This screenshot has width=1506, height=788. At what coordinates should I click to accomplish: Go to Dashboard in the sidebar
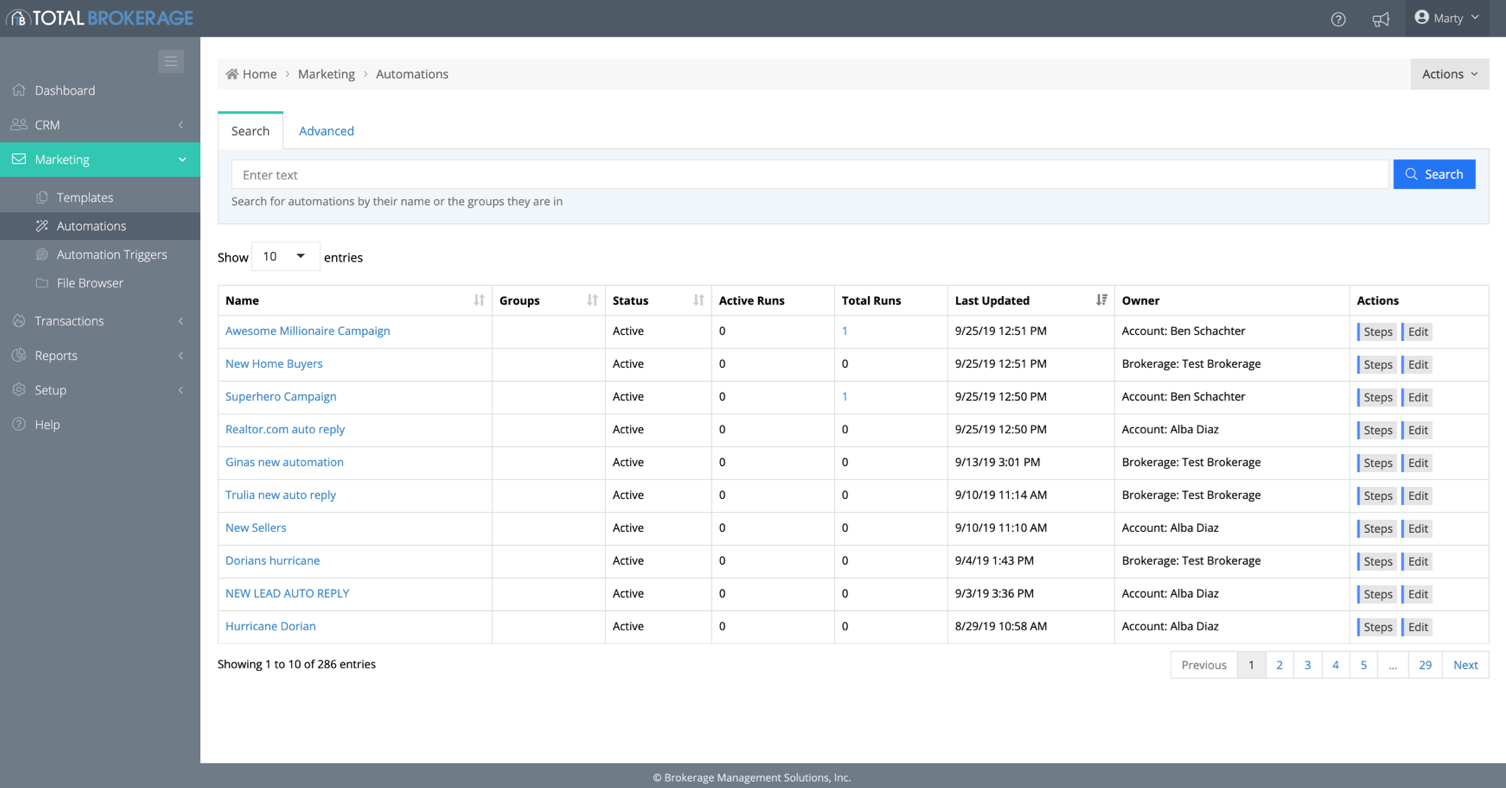pos(100,90)
